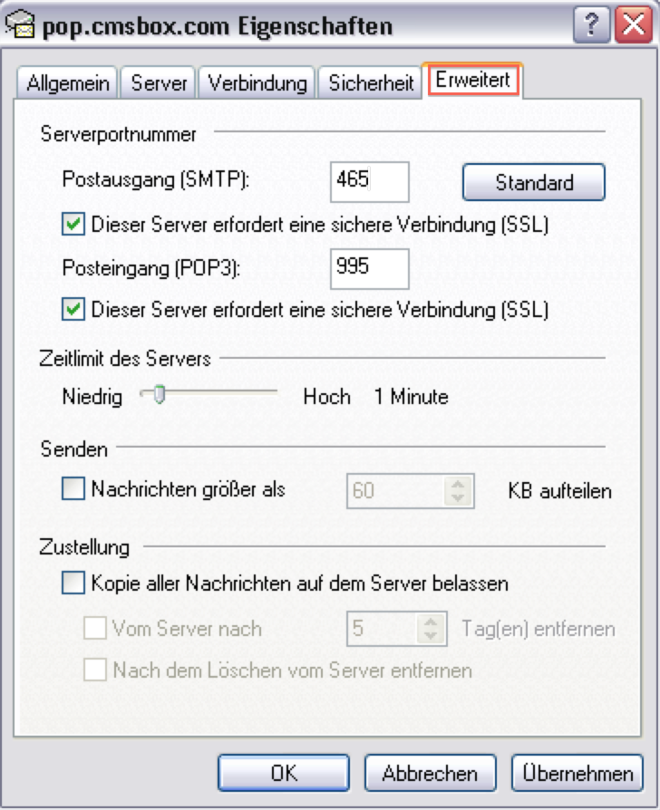The image size is (660, 810).
Task: Select the Verbindung tab
Action: 257,84
